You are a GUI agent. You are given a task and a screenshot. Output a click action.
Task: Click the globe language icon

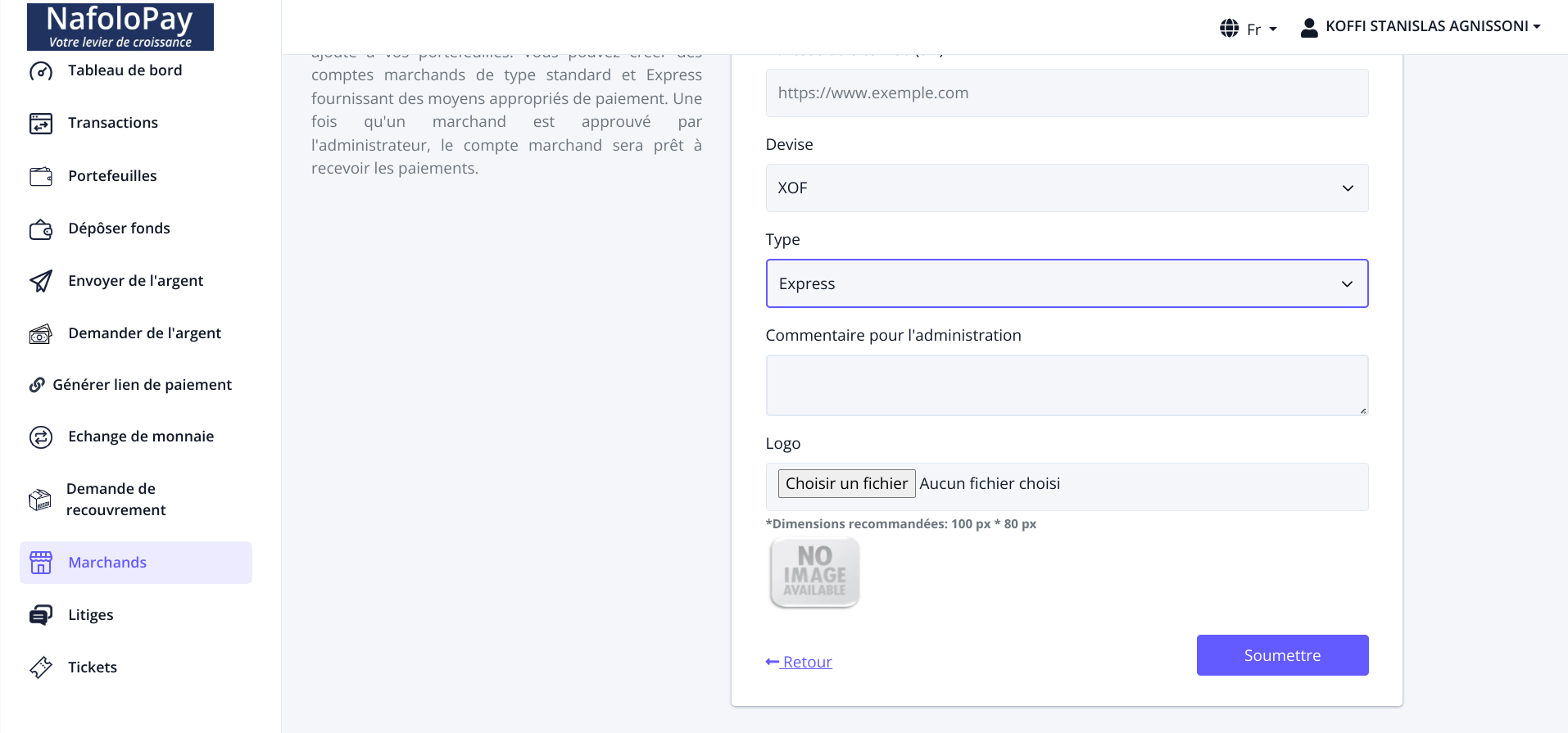[1229, 29]
